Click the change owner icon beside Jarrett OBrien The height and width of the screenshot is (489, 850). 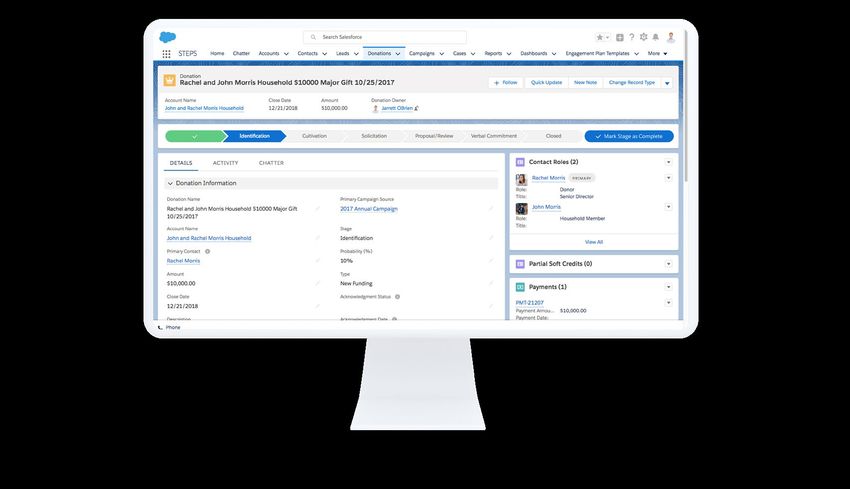(x=416, y=108)
